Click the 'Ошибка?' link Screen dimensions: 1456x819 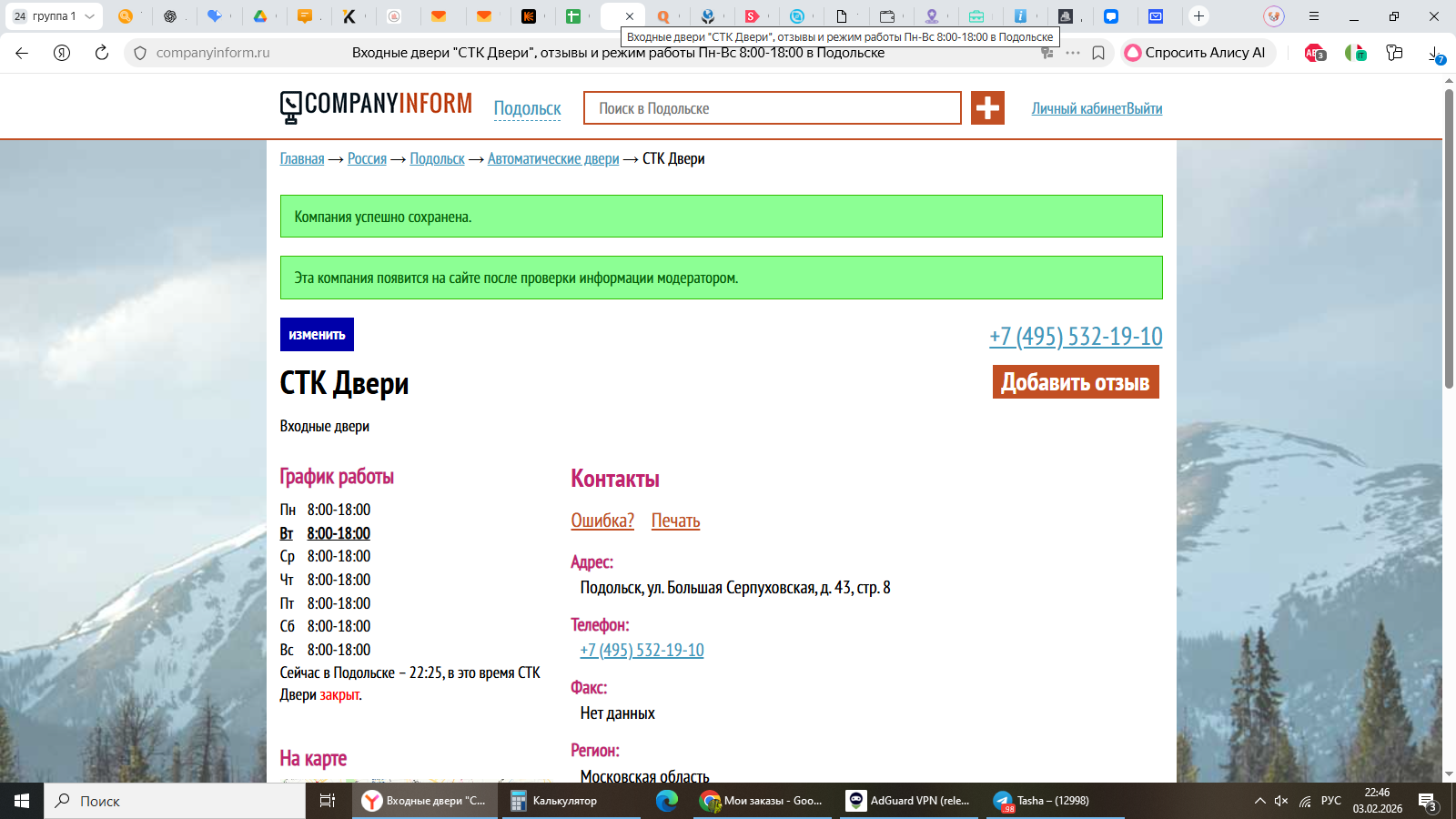(602, 521)
